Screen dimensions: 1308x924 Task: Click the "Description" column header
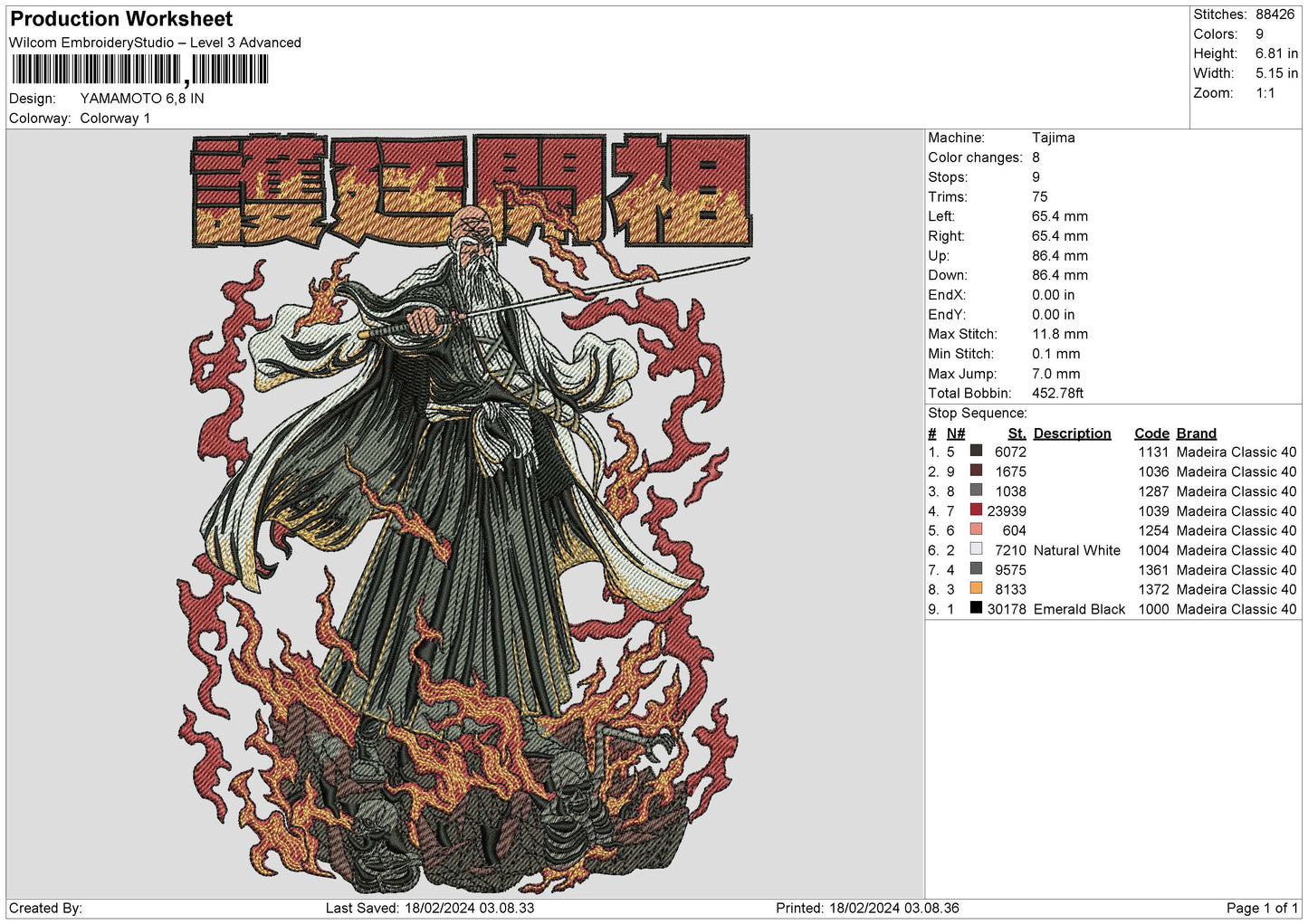(x=1072, y=433)
